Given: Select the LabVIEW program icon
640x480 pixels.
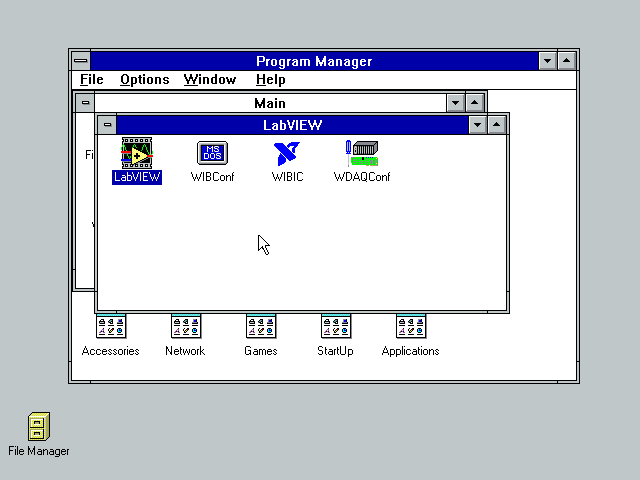Looking at the screenshot, I should [137, 153].
